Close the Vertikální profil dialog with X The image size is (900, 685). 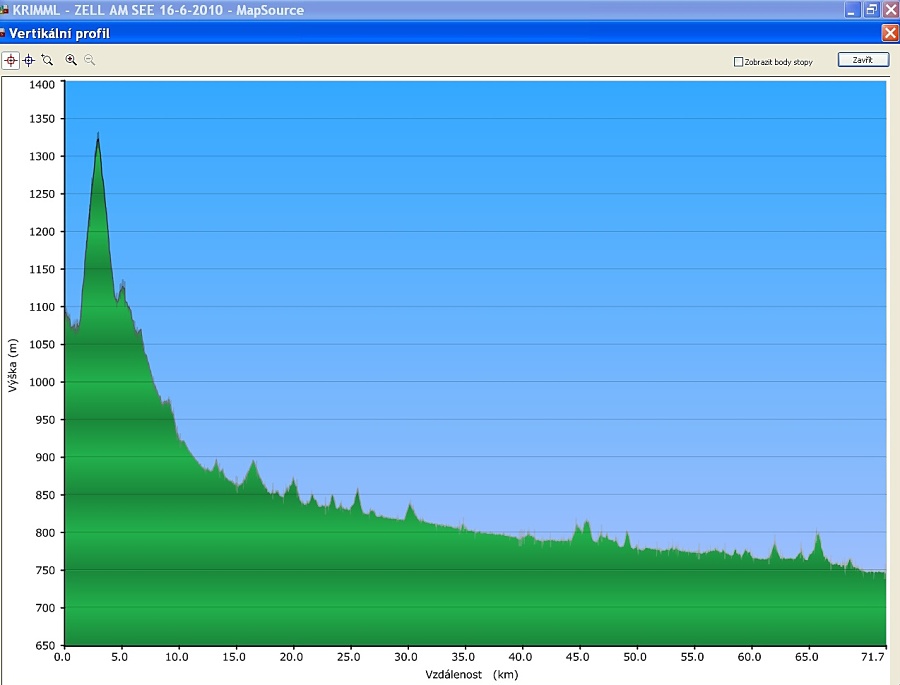889,33
